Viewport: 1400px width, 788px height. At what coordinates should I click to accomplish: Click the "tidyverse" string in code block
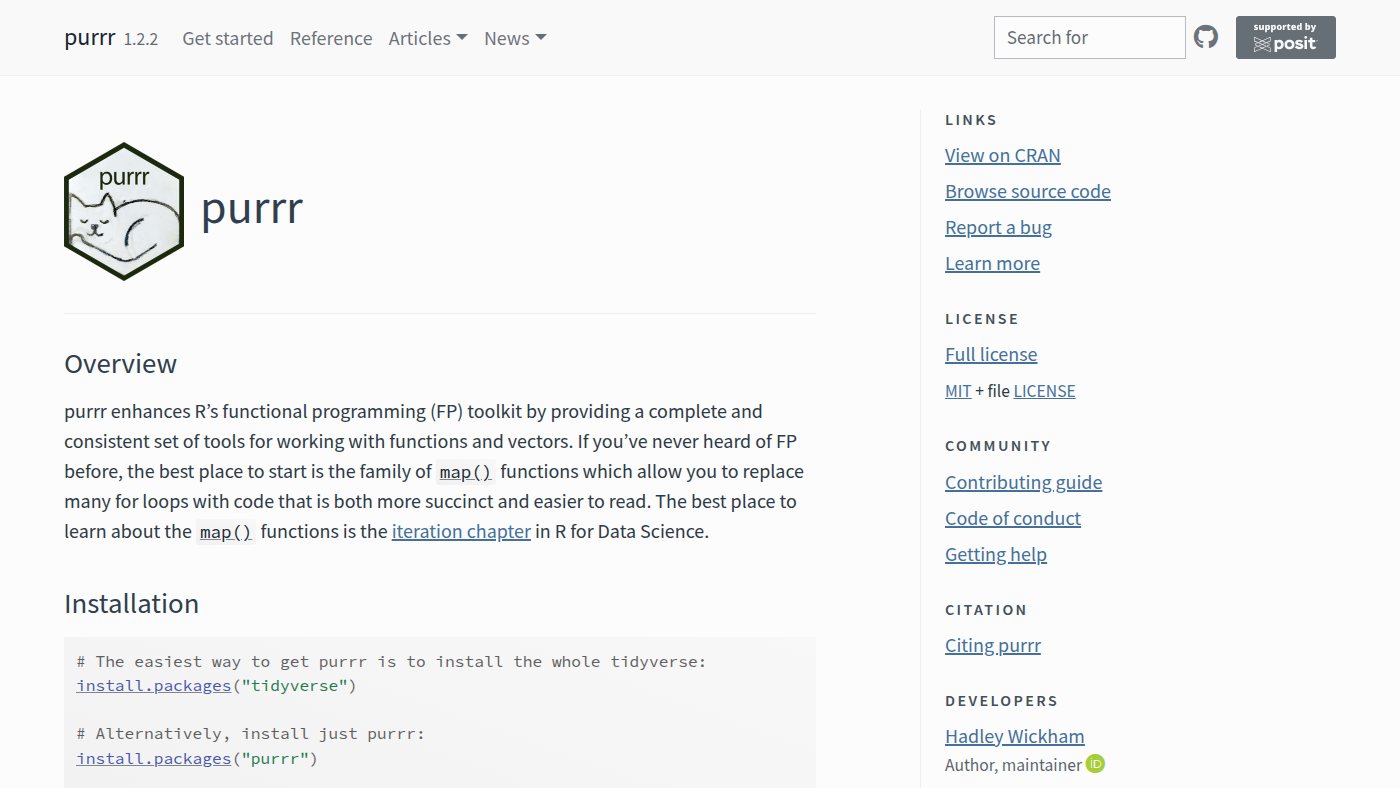(294, 686)
